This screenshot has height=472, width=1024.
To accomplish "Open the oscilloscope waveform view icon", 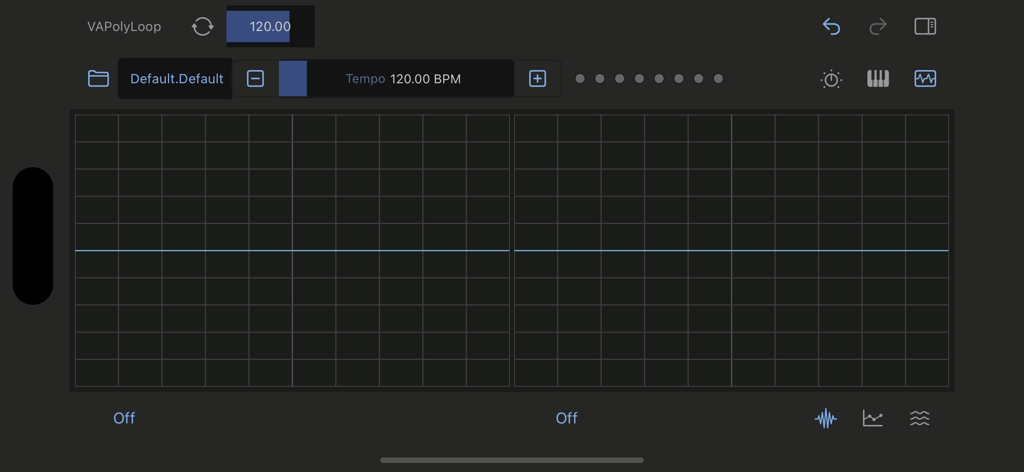I will pyautogui.click(x=925, y=78).
